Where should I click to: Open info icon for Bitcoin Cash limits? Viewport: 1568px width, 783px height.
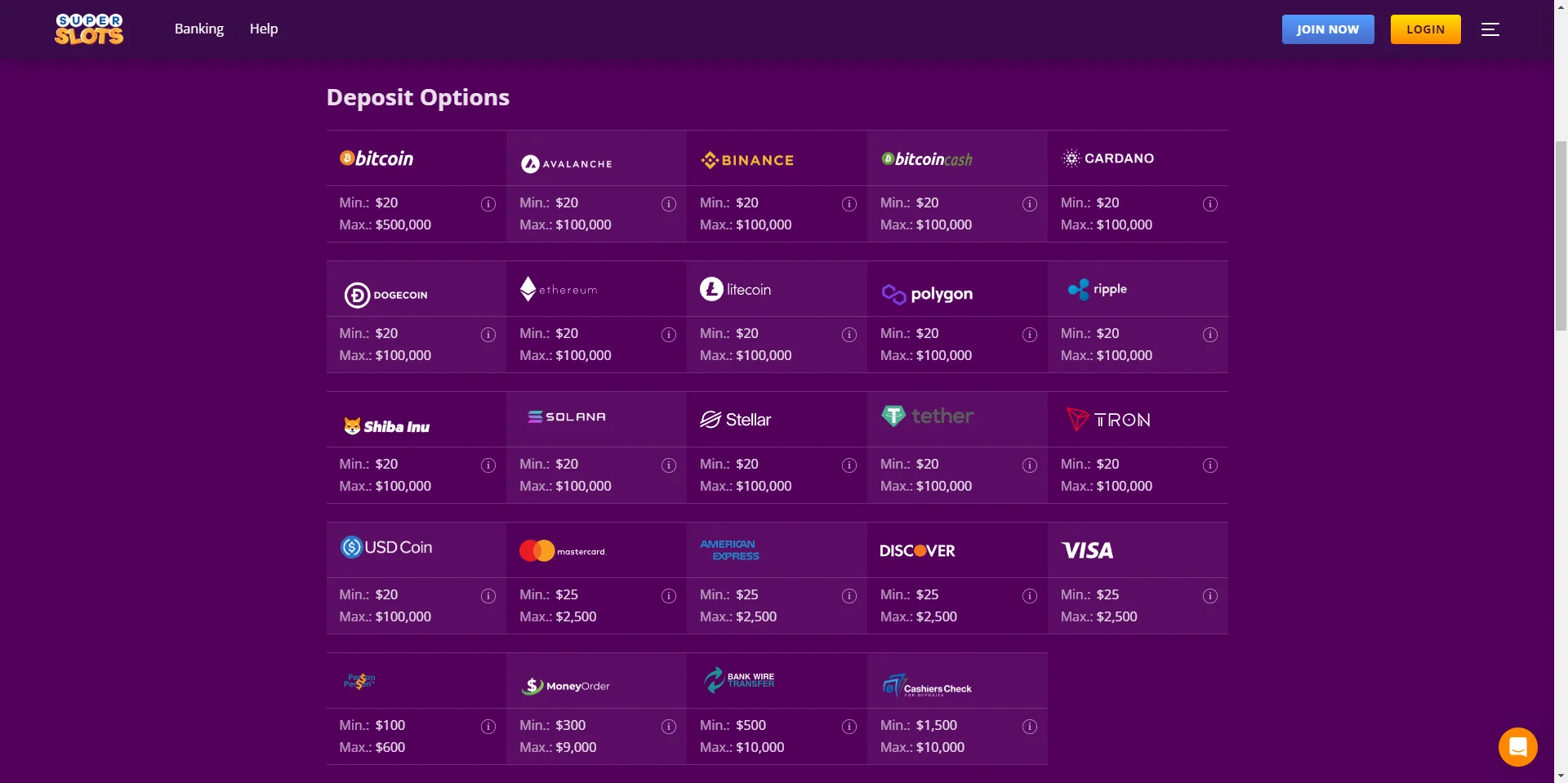tap(1030, 204)
